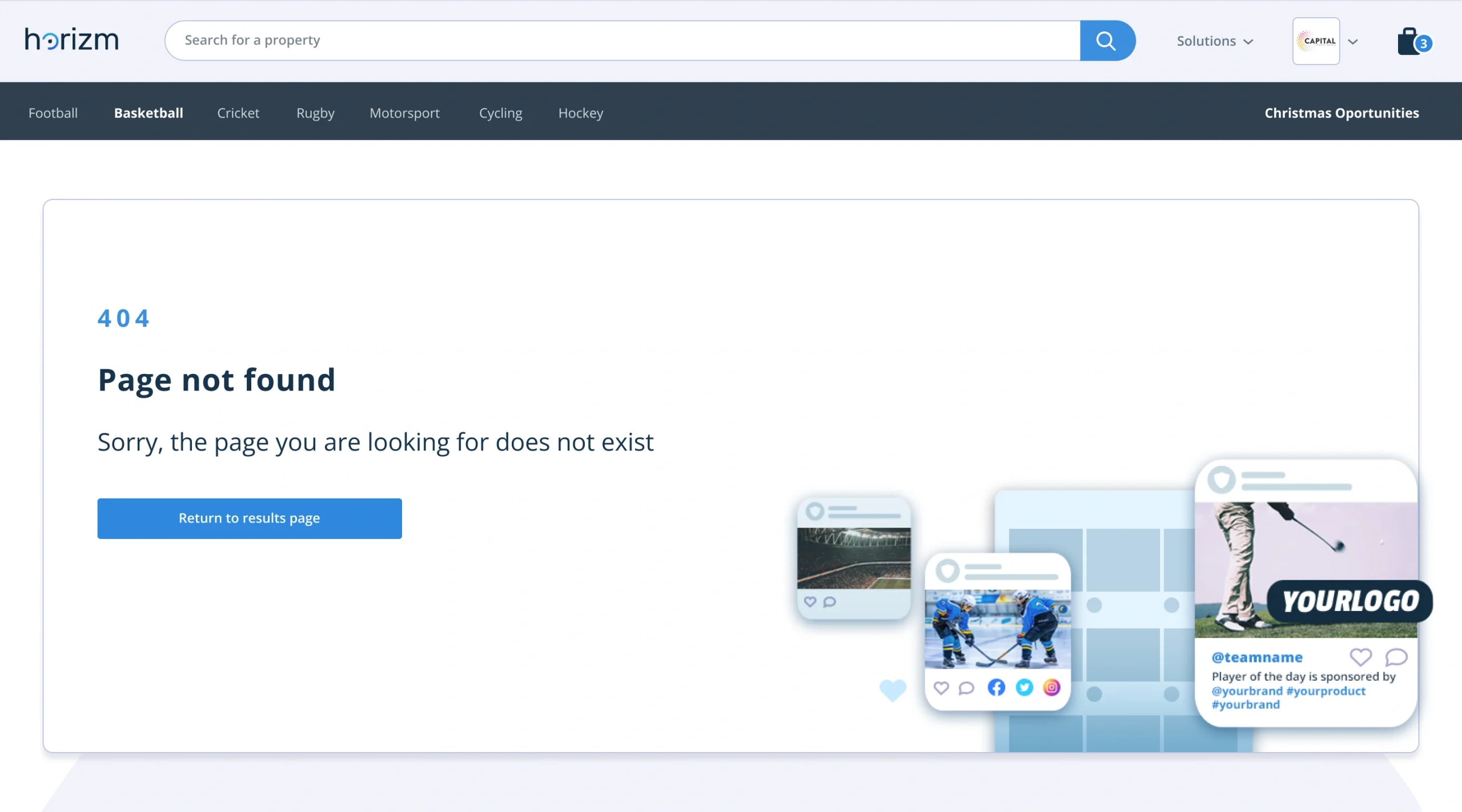Open the Football category
This screenshot has height=812, width=1462.
[x=53, y=112]
